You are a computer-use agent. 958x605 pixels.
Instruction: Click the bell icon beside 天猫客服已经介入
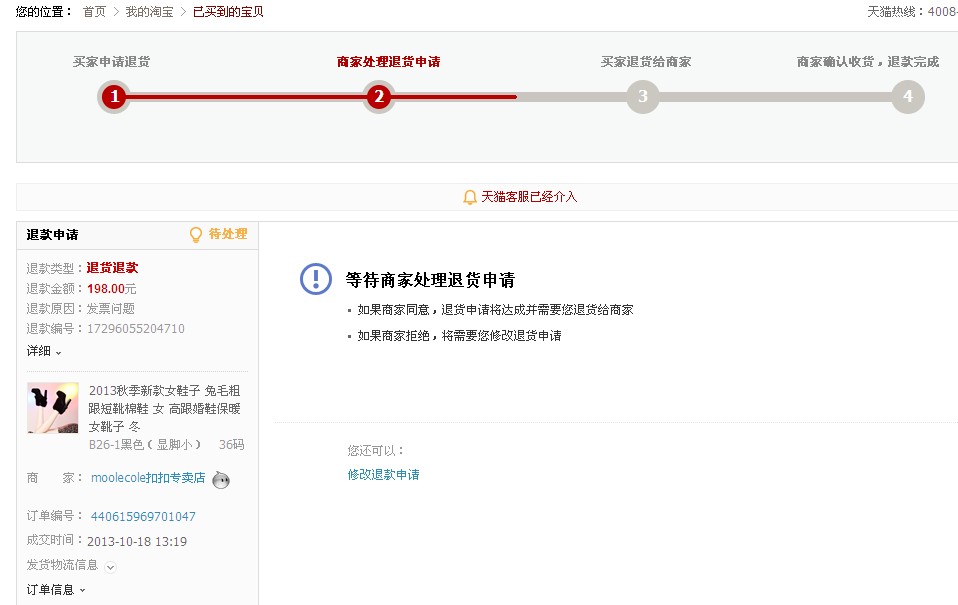(x=470, y=196)
